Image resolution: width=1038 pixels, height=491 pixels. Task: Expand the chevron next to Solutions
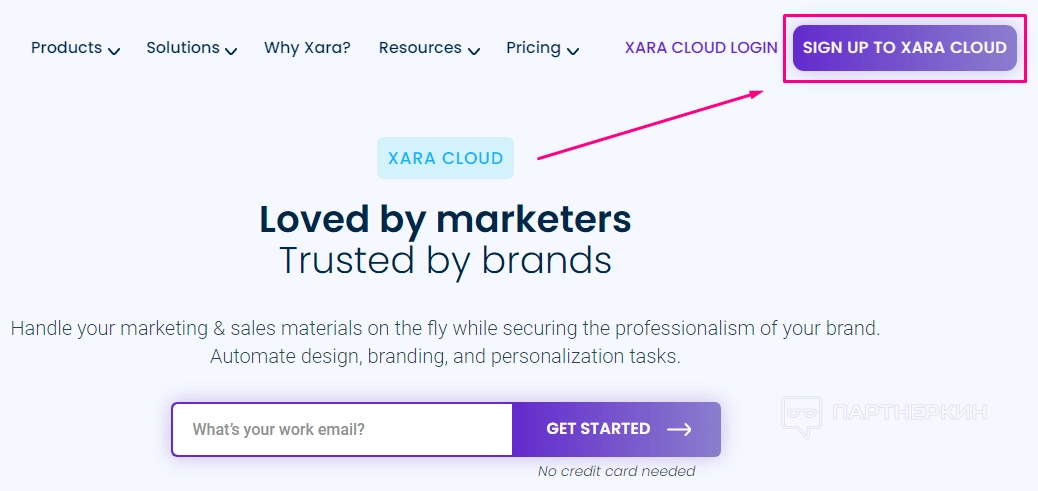click(231, 50)
